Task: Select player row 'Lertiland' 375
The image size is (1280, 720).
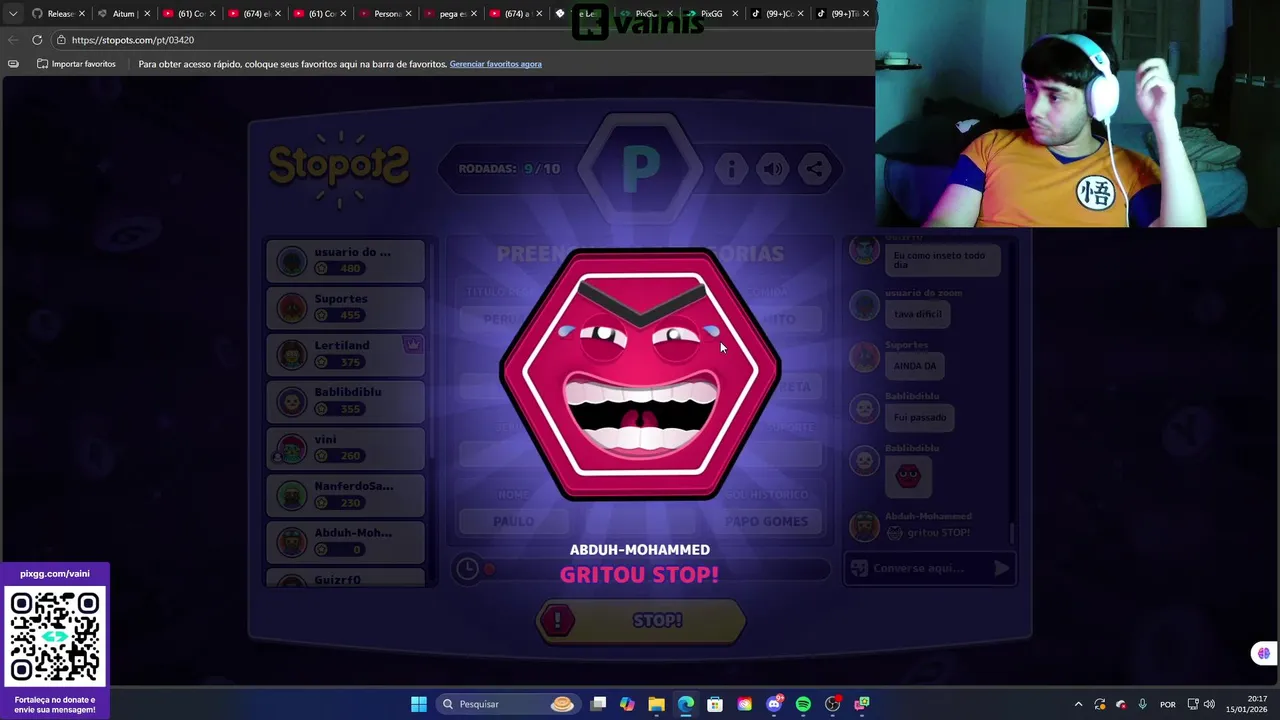Action: point(346,354)
